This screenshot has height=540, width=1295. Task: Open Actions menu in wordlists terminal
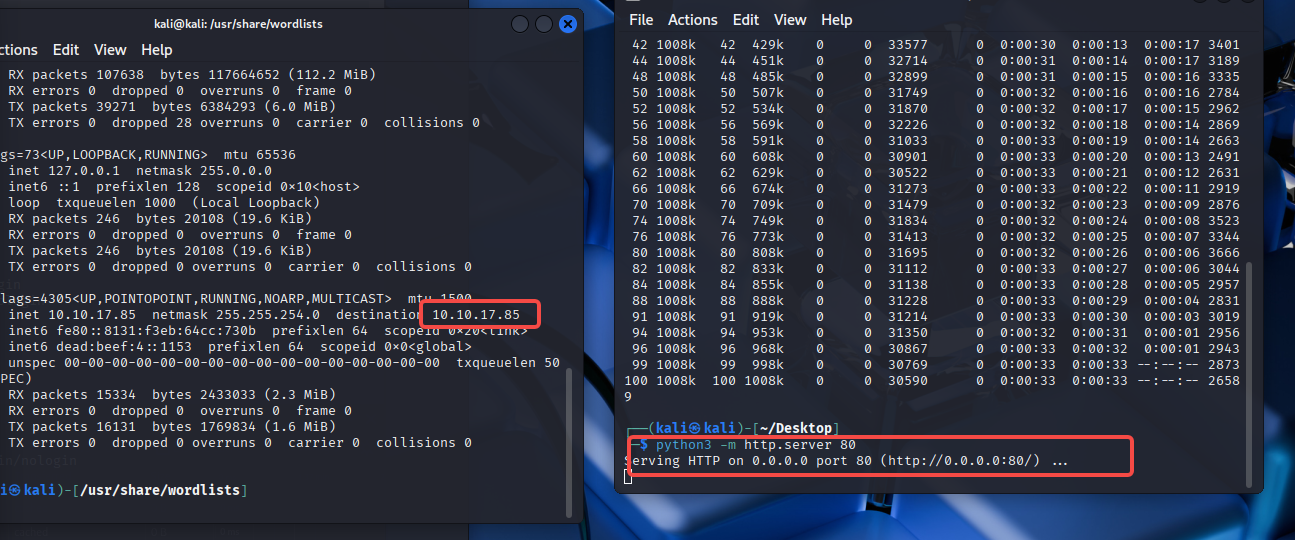click(17, 50)
